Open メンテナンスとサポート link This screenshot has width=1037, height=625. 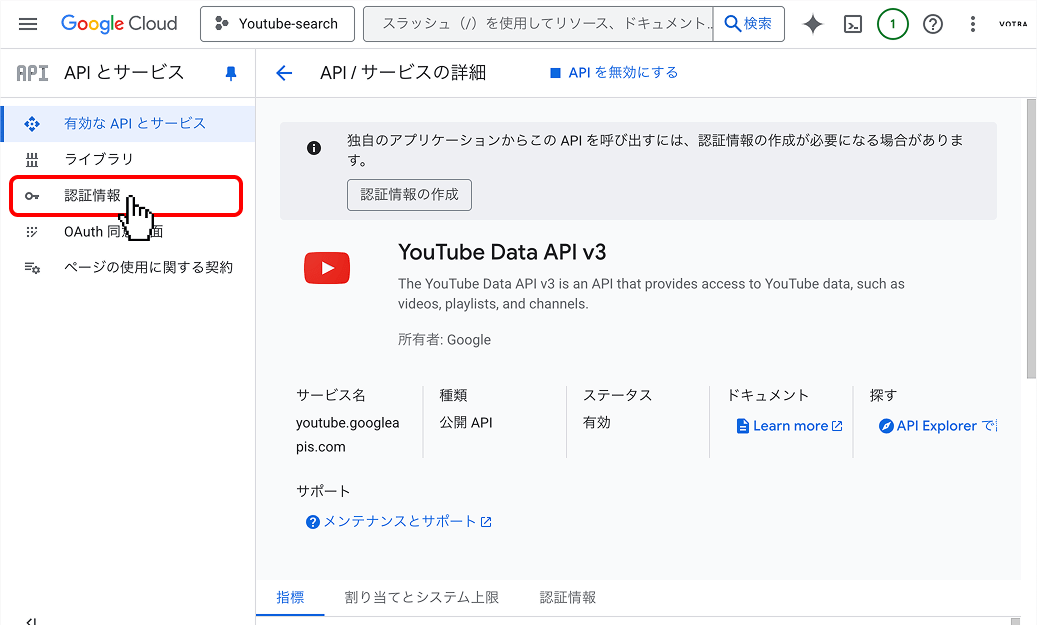tap(399, 522)
